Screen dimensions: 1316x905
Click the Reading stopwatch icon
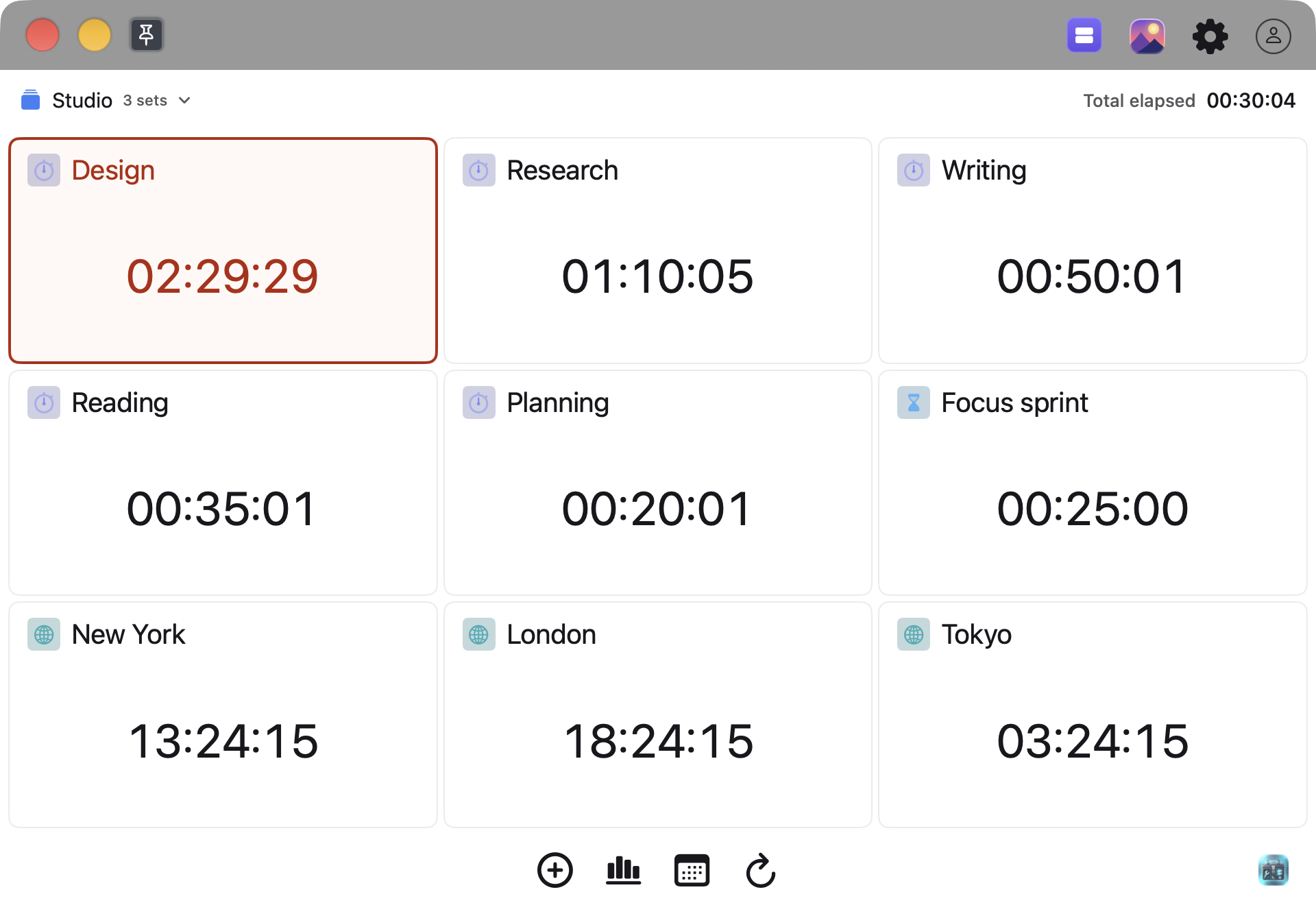coord(44,402)
